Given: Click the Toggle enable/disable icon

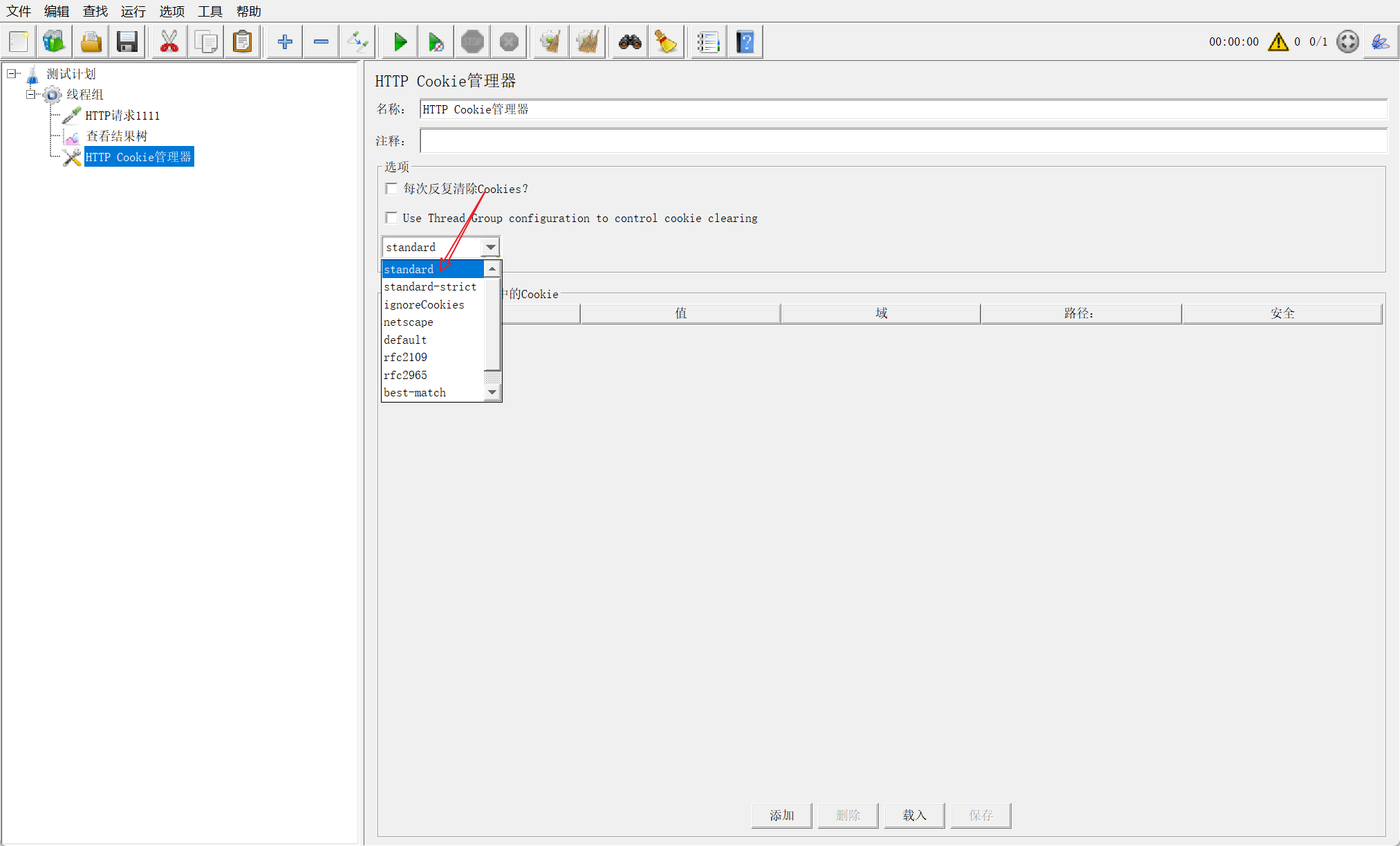Looking at the screenshot, I should click(x=358, y=42).
